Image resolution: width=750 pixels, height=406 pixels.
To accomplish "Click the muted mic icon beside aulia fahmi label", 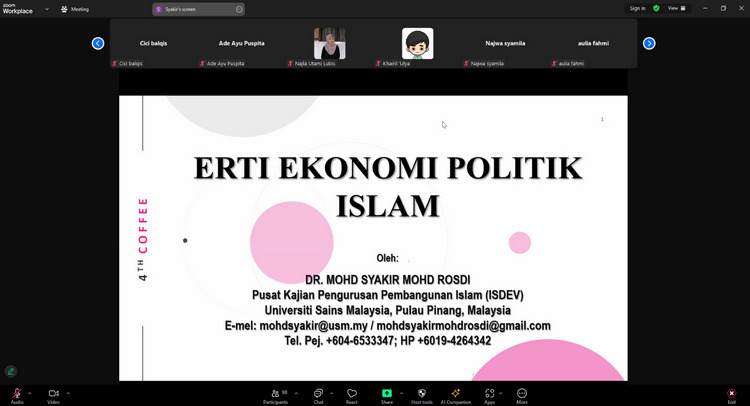I will coord(554,63).
